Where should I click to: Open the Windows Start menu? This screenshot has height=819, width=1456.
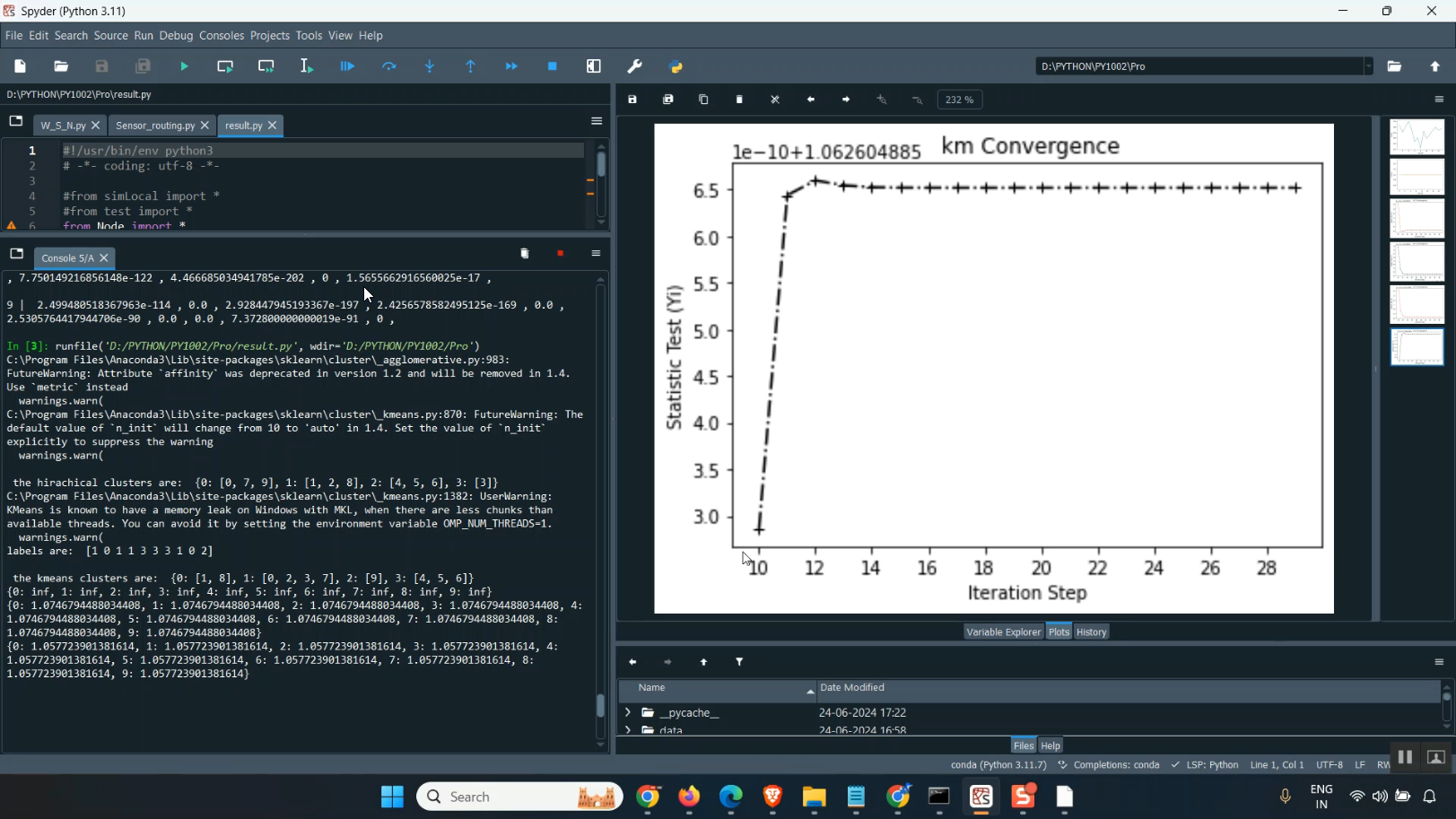click(392, 797)
